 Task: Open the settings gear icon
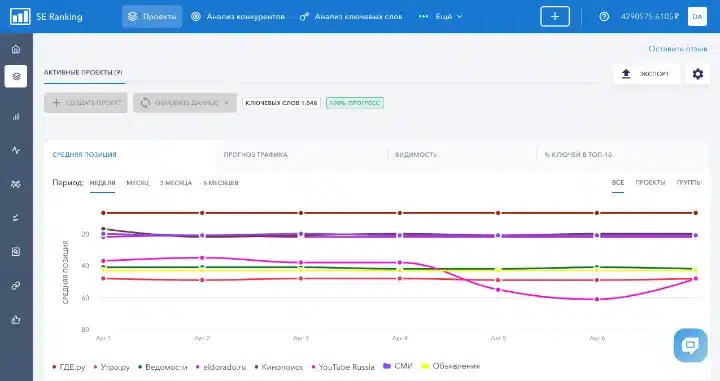coord(698,74)
